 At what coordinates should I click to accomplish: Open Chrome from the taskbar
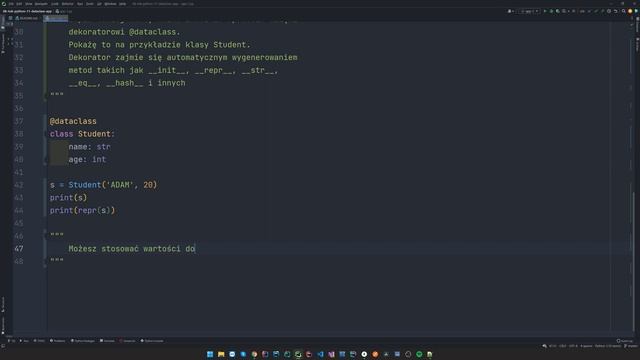(x=254, y=354)
